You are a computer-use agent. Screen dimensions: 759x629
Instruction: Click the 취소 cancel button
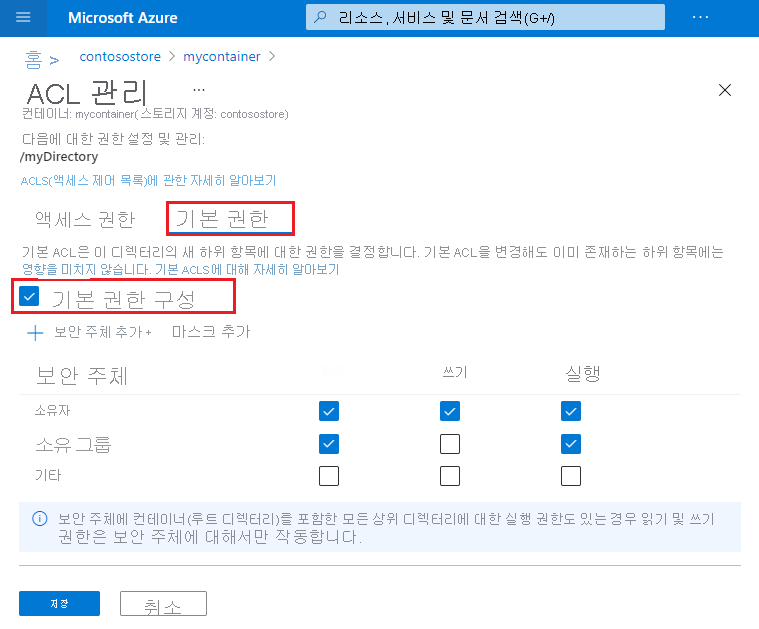pos(163,603)
